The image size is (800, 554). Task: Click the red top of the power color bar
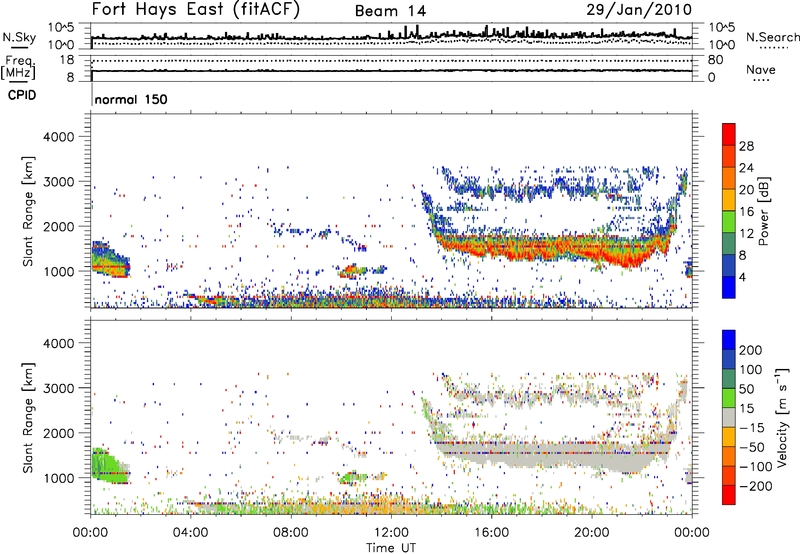coord(729,134)
